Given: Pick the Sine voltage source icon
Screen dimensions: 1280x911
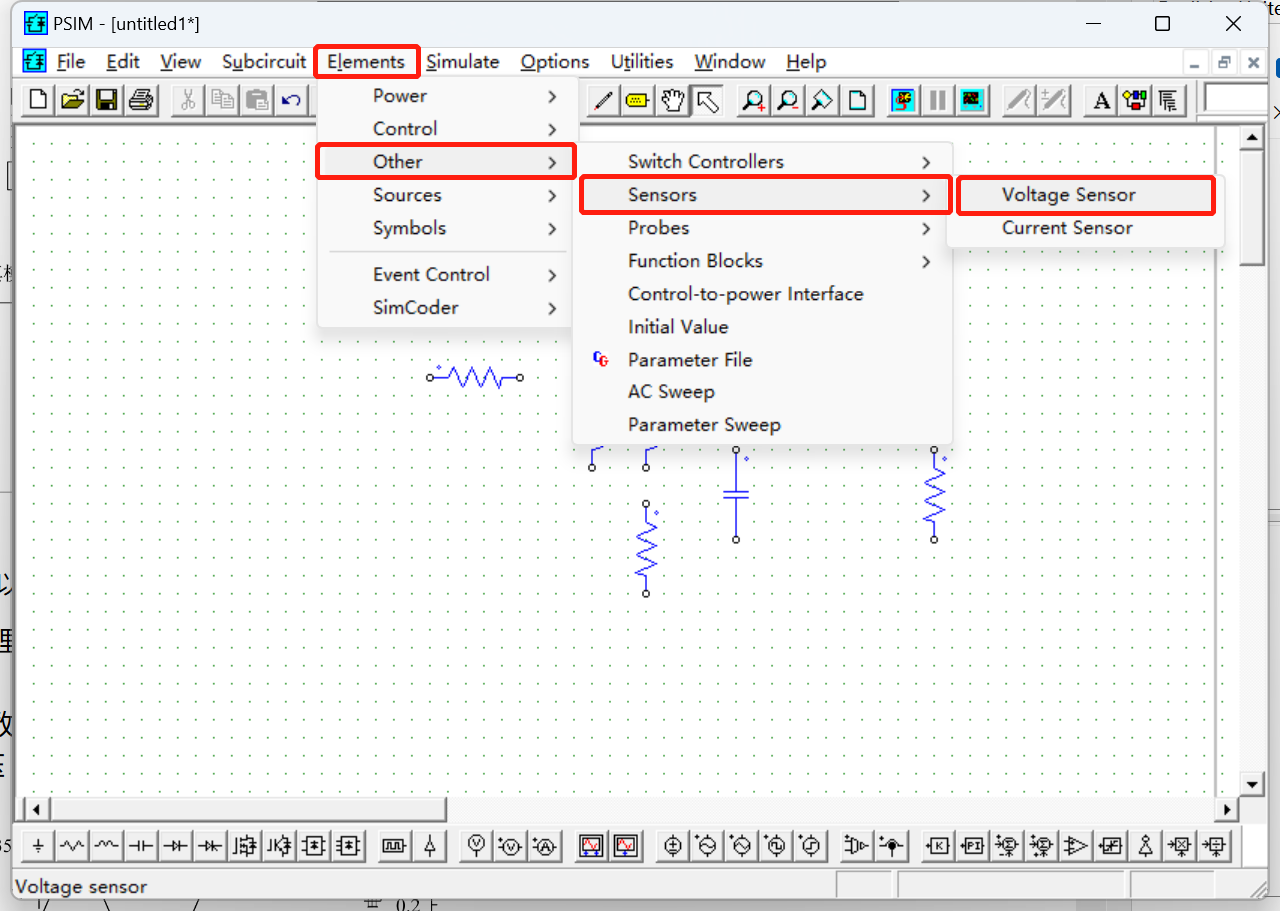Looking at the screenshot, I should click(708, 846).
